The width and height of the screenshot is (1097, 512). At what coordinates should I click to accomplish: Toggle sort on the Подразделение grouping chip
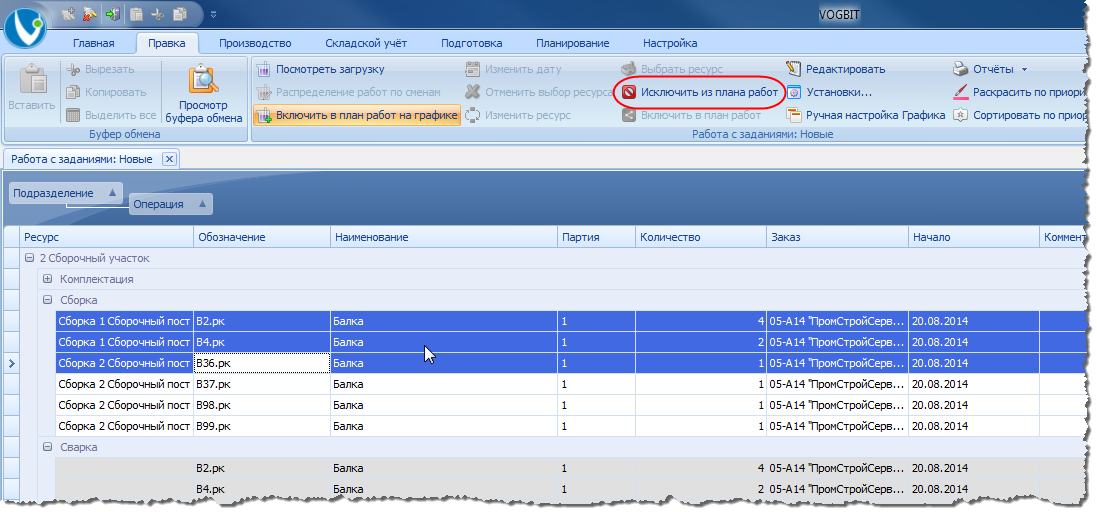(x=66, y=194)
